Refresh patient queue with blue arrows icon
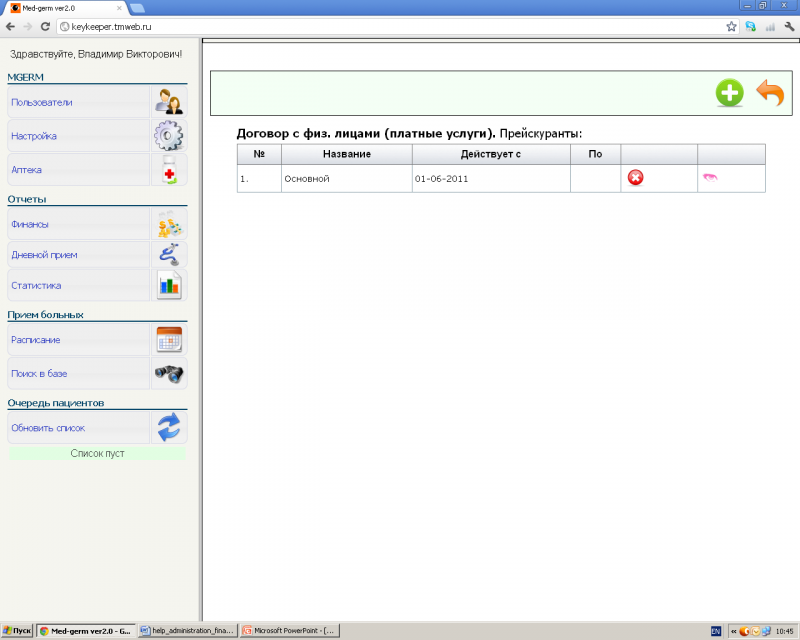This screenshot has height=640, width=800. pyautogui.click(x=168, y=428)
